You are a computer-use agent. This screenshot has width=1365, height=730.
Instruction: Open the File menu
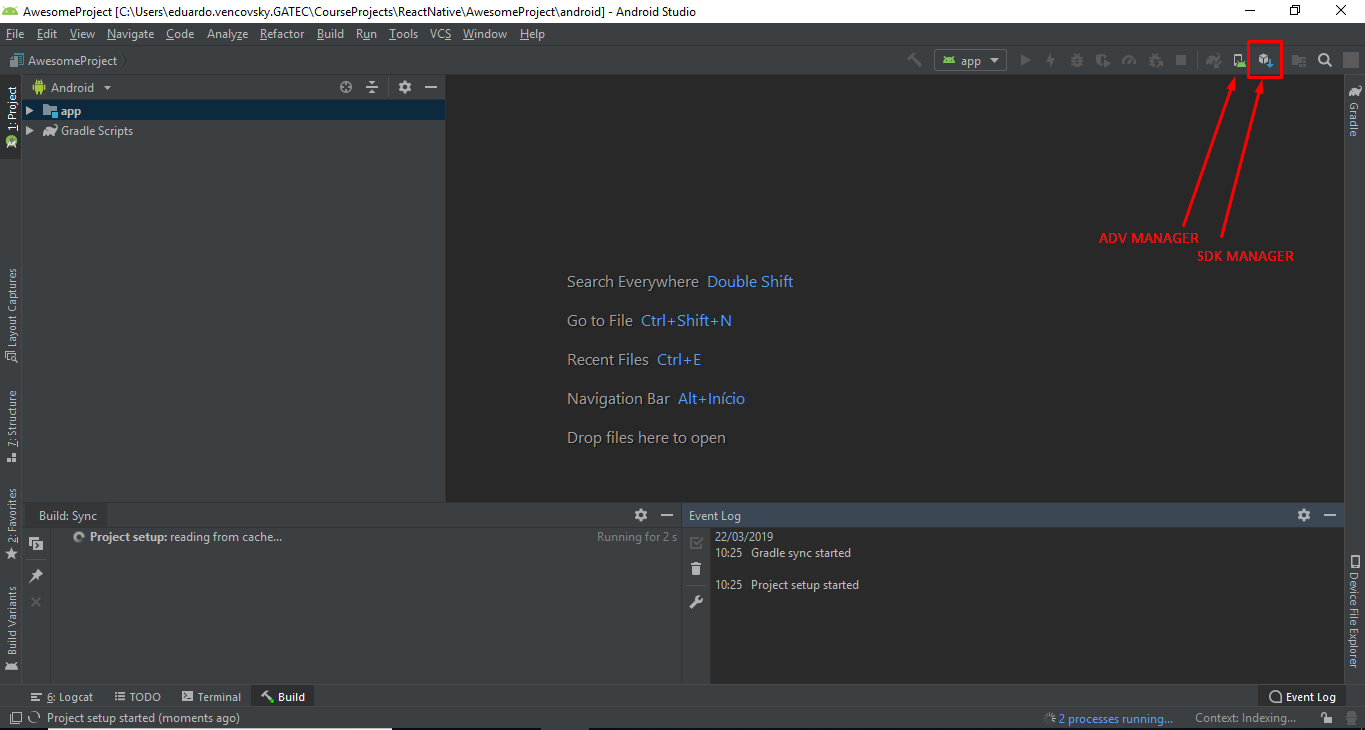(x=15, y=34)
